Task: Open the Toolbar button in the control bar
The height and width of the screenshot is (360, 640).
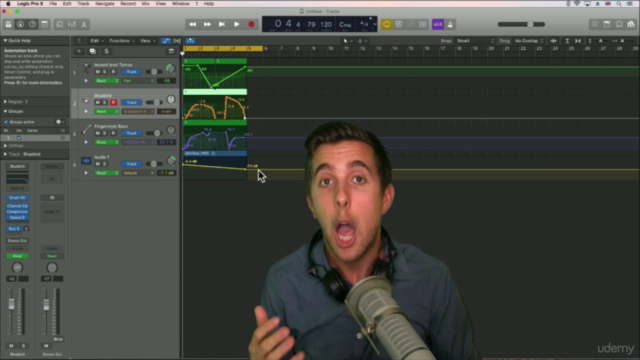Action: [x=44, y=24]
